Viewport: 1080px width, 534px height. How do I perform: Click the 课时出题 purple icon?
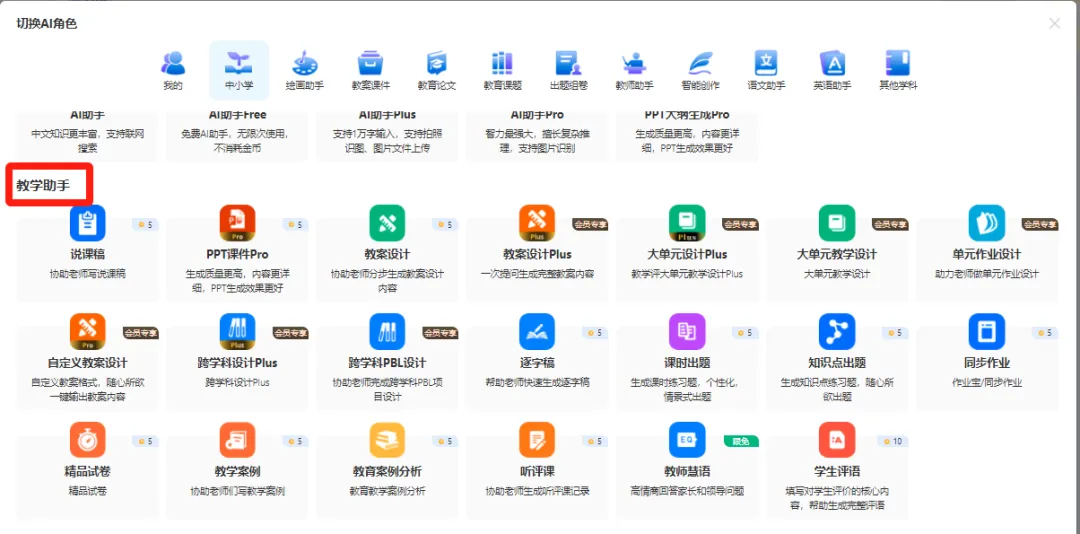coord(687,331)
